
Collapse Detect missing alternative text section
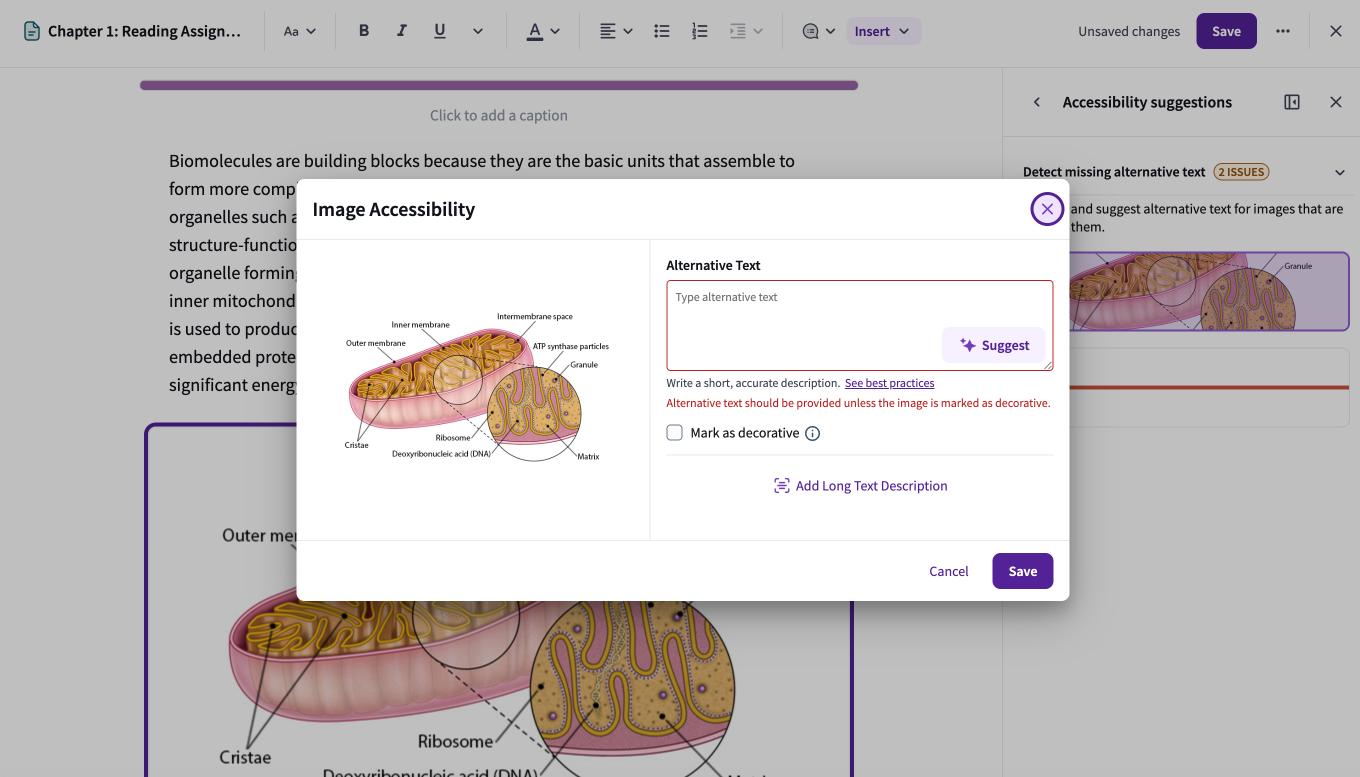(x=1340, y=172)
